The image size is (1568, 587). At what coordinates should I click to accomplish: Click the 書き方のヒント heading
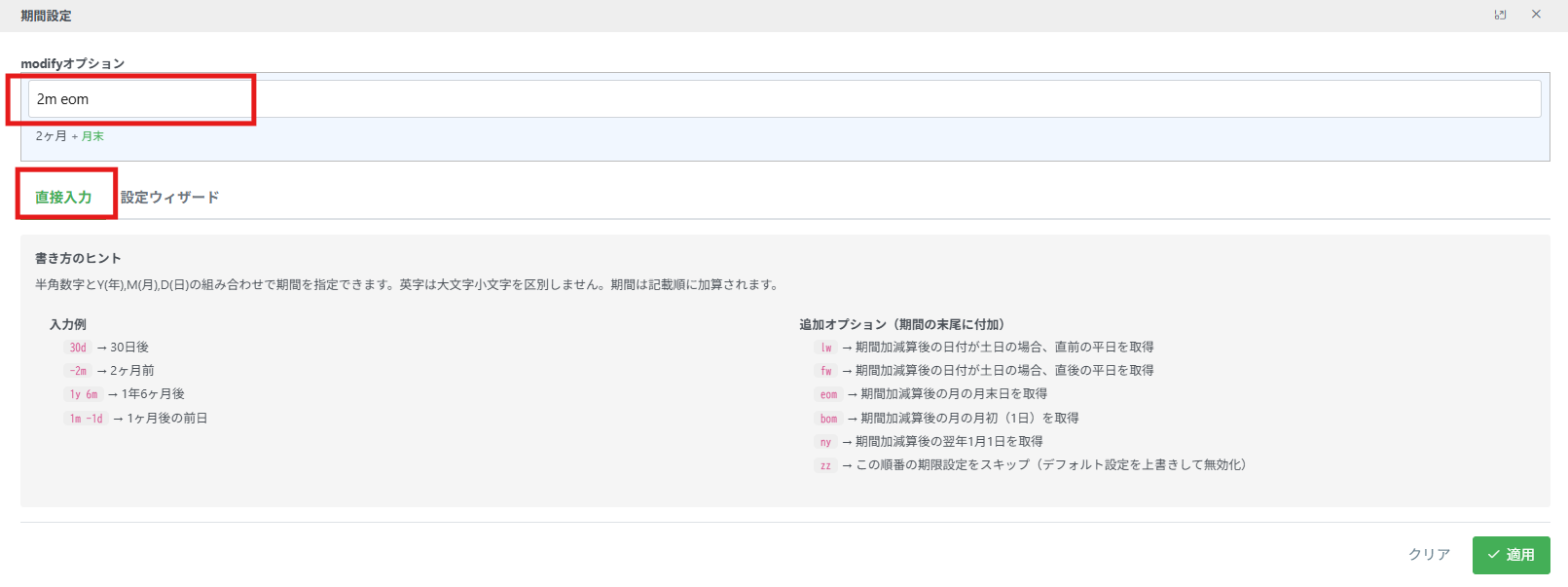[x=78, y=258]
